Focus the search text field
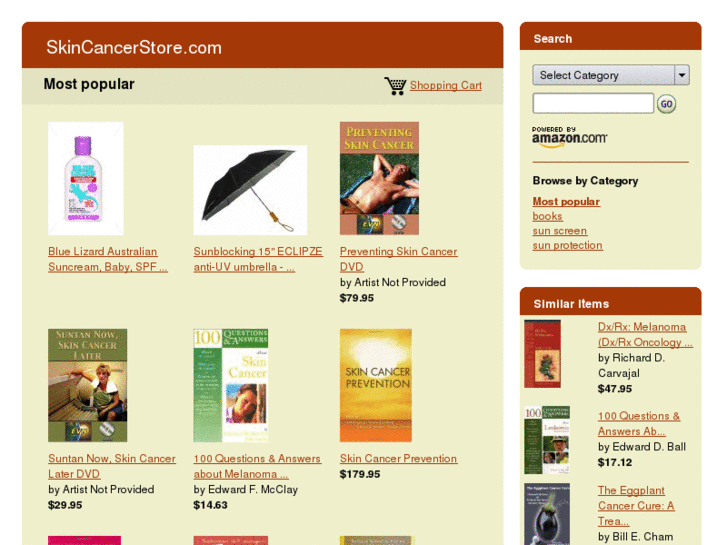 [593, 103]
